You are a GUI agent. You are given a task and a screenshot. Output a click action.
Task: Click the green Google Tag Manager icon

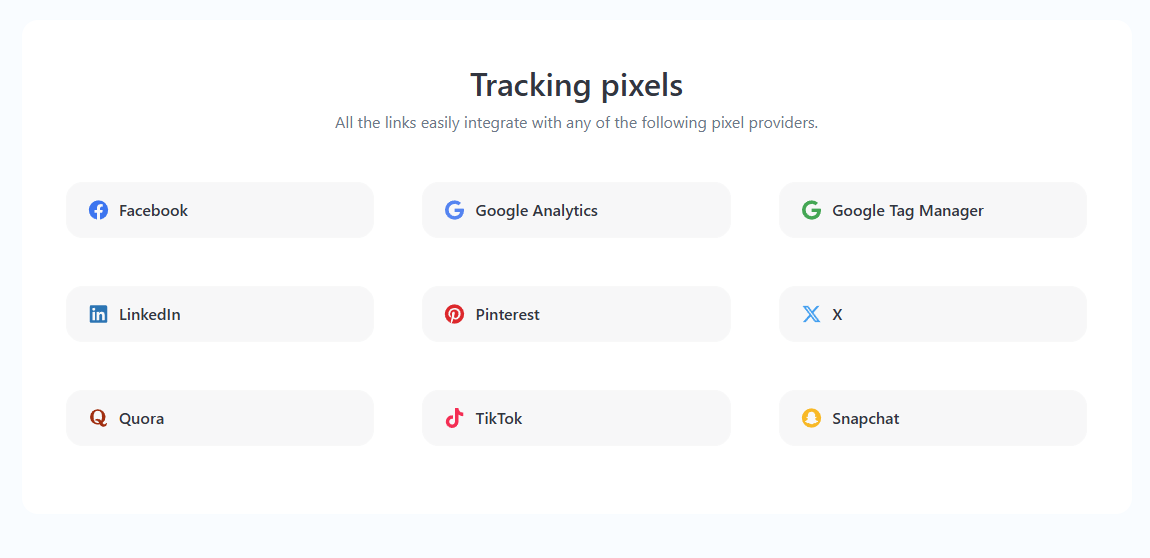pos(811,210)
